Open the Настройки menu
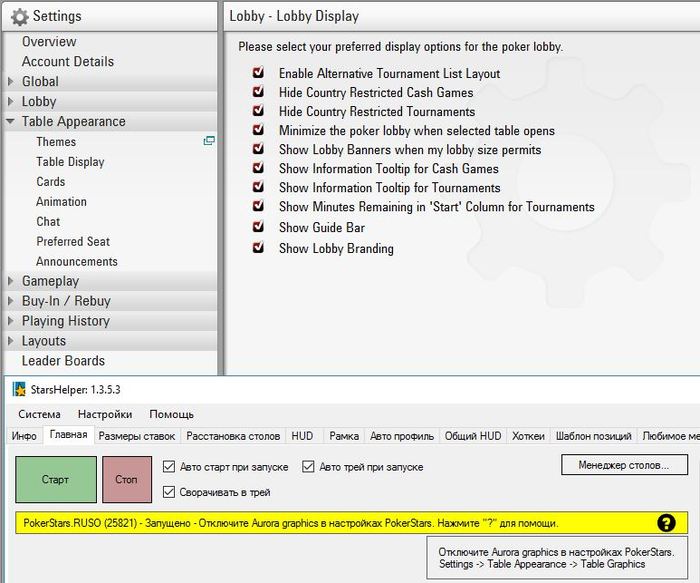Screen dimensions: 700x583 click(x=105, y=414)
